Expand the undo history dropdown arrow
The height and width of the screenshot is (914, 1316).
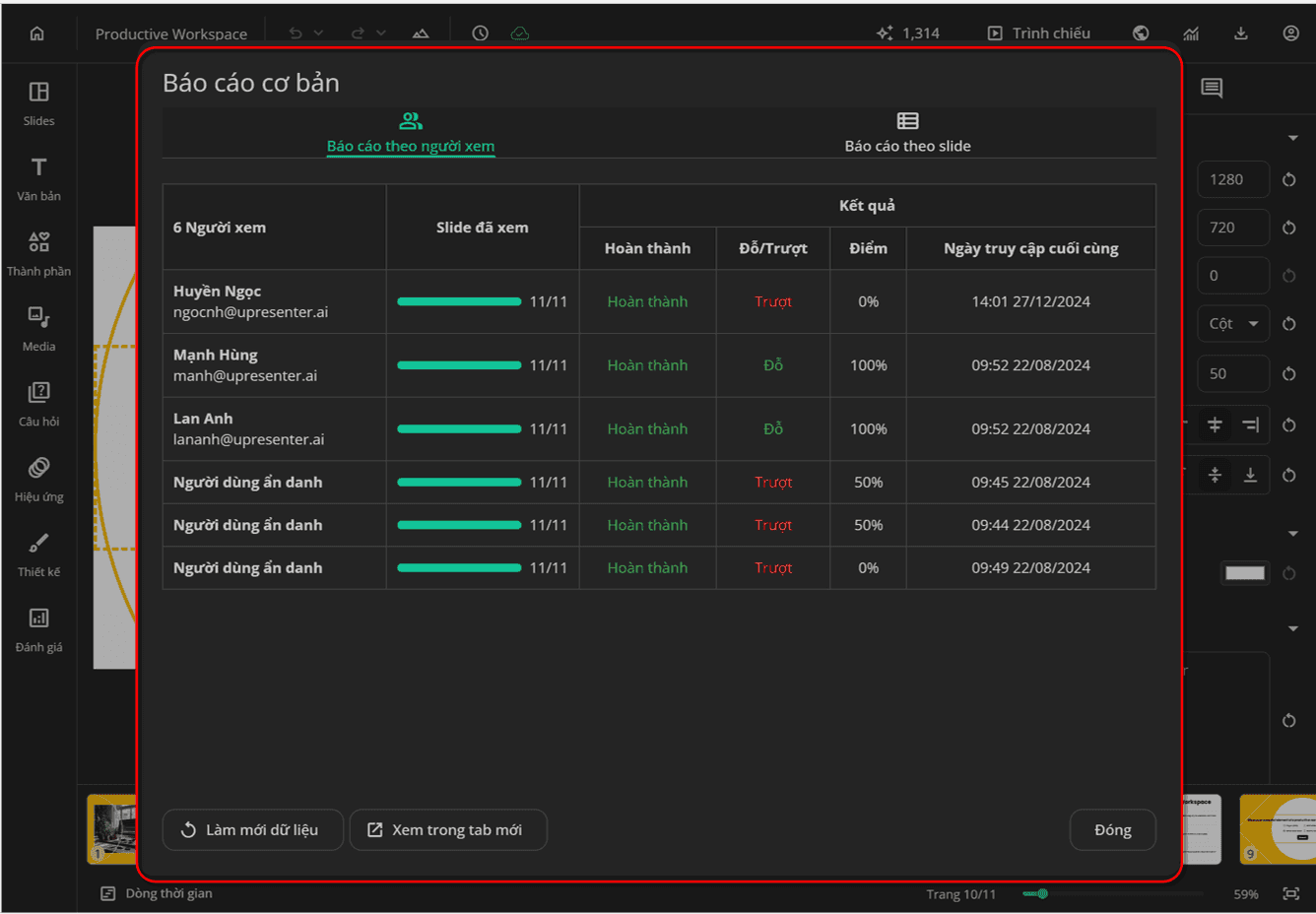click(x=318, y=33)
